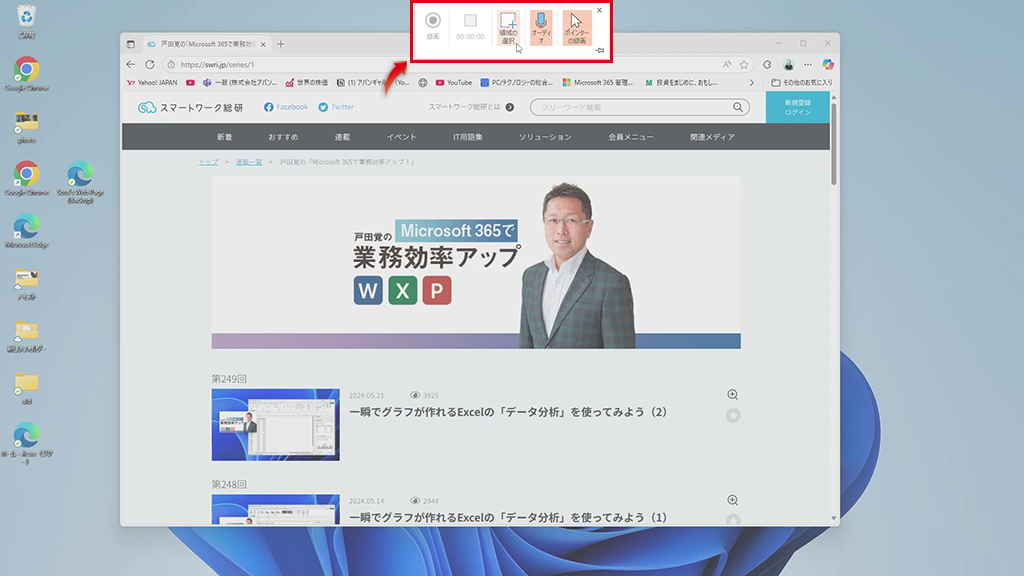
Task: Open thumbnail of article 第249回
Action: point(276,424)
